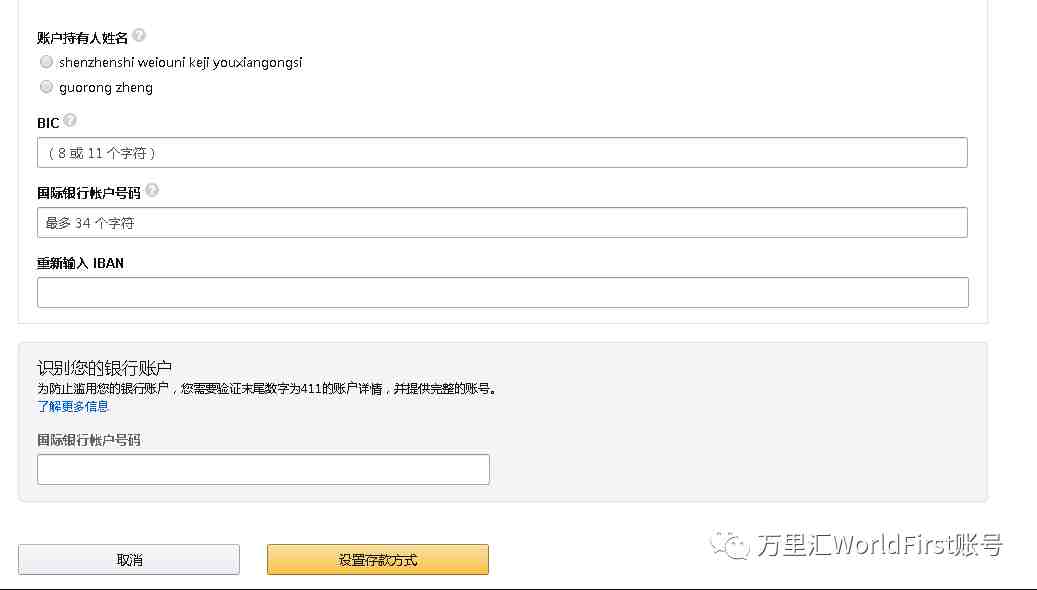
Task: Open help icon next to 国际银行帐户号码 label
Action: [x=152, y=190]
